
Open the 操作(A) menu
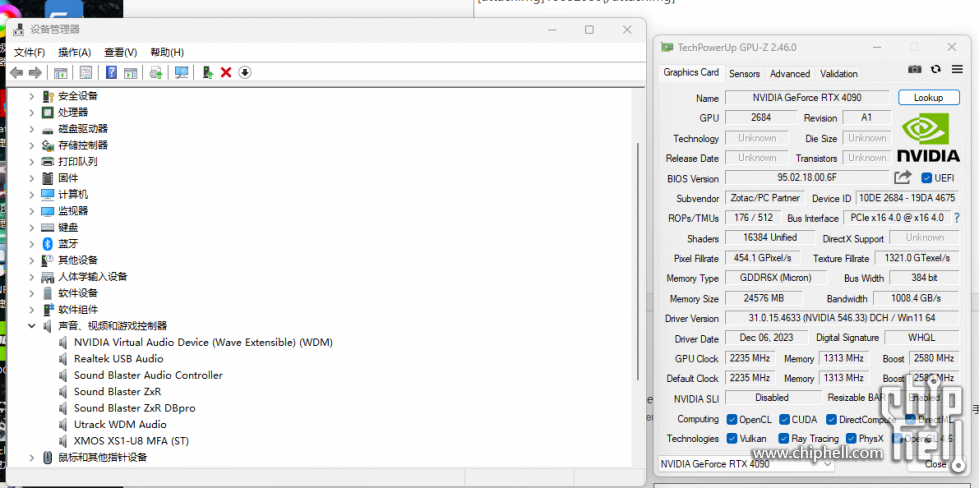74,52
